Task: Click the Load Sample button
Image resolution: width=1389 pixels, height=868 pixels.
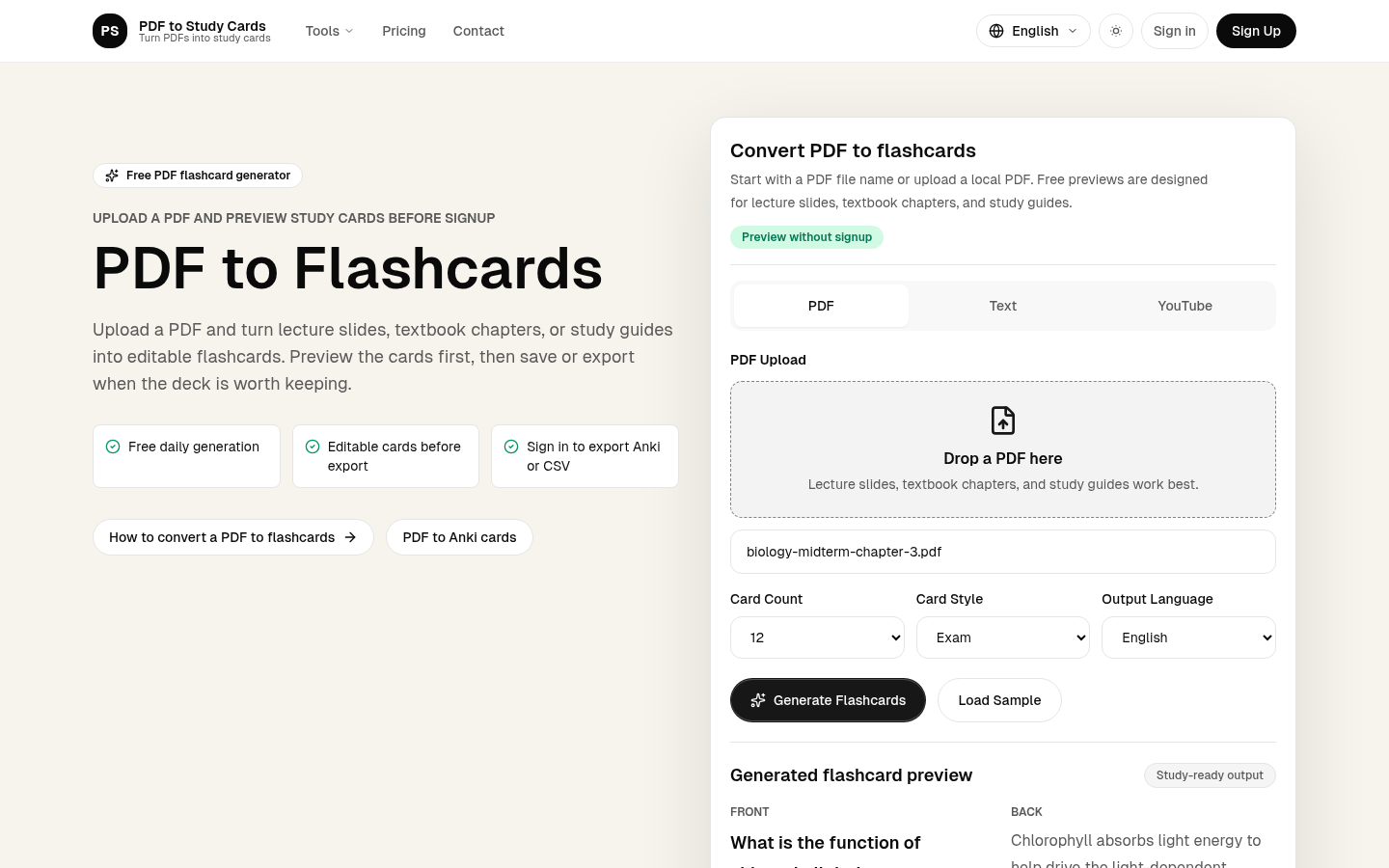Action: tap(999, 700)
